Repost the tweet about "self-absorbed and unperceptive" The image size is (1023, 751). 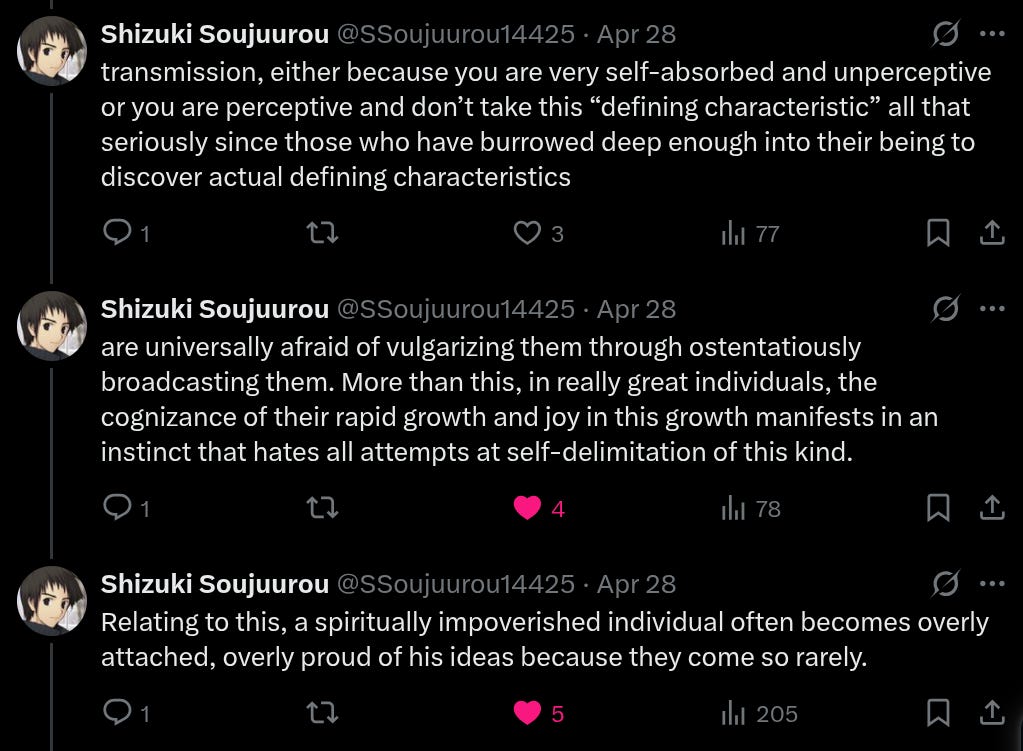pyautogui.click(x=322, y=233)
